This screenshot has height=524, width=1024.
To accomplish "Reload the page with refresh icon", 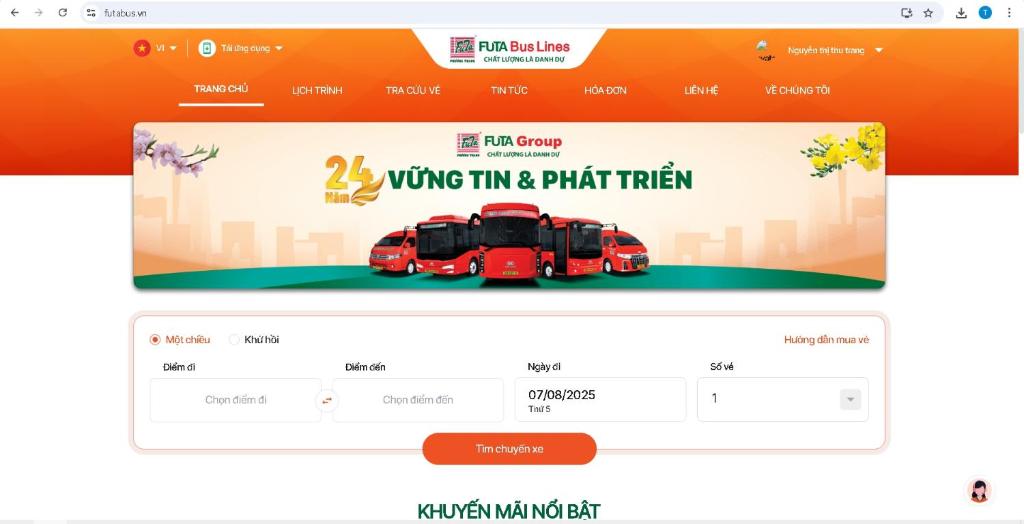I will coord(63,12).
